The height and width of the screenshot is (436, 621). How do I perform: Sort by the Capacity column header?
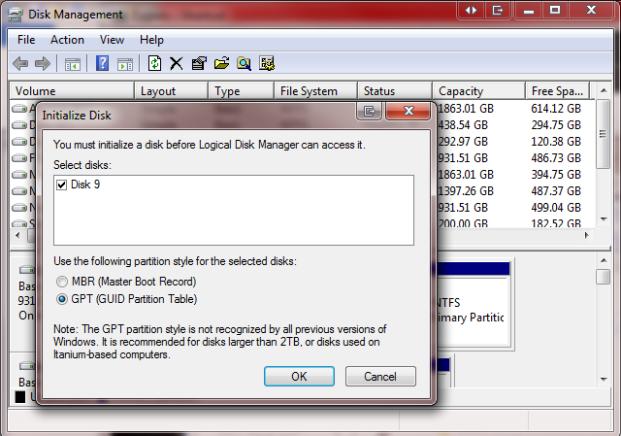(479, 91)
